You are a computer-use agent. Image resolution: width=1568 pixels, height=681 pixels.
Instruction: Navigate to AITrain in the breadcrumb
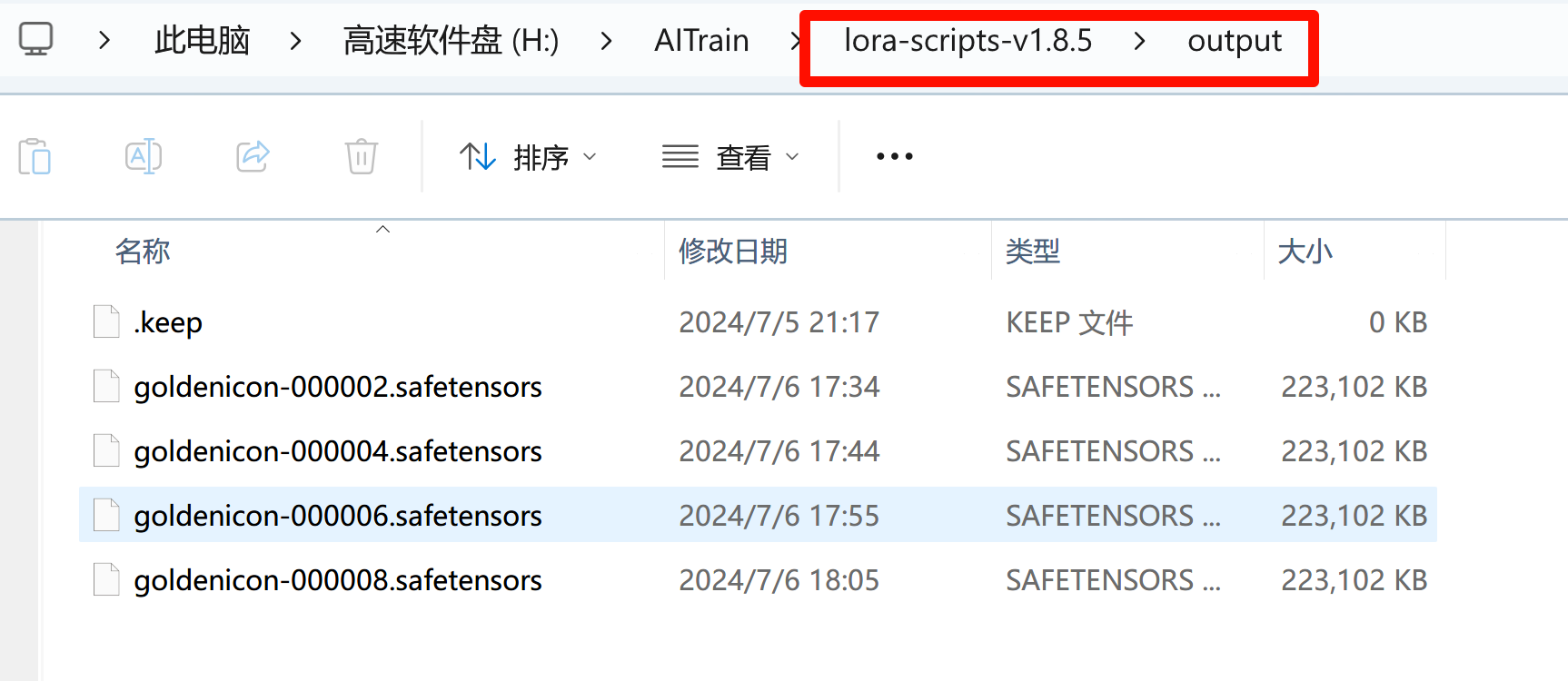click(x=701, y=40)
